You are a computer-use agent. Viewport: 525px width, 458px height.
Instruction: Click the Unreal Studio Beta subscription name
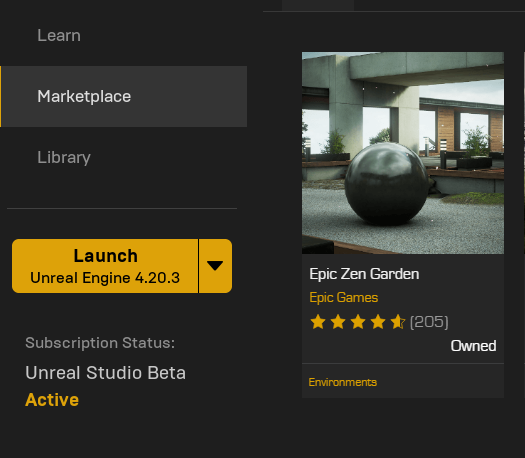click(x=105, y=373)
